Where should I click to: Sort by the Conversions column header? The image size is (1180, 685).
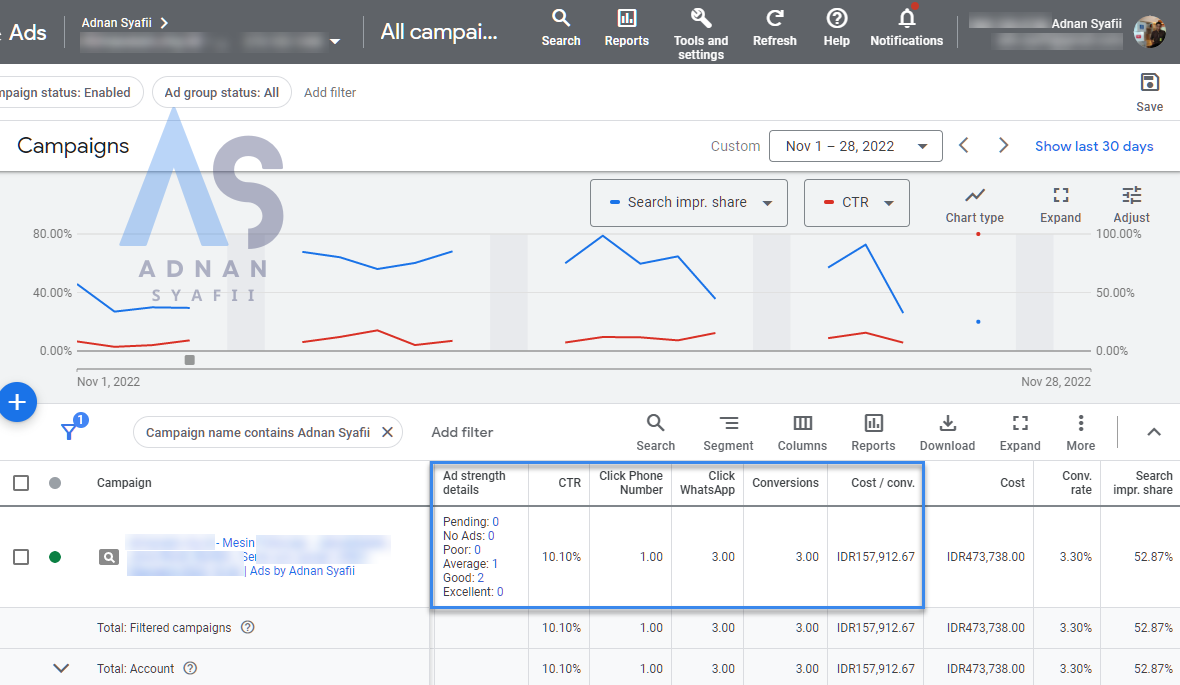[x=785, y=483]
